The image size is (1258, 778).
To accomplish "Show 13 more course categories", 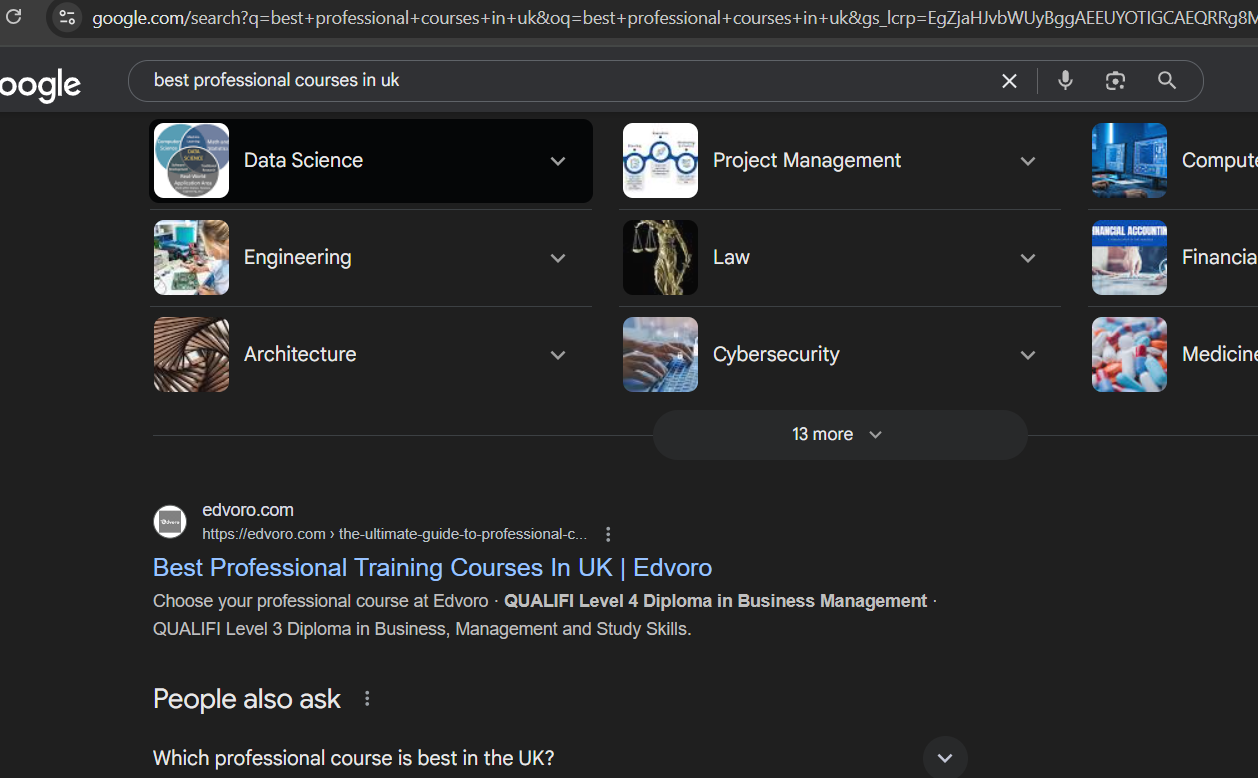I will coord(839,435).
